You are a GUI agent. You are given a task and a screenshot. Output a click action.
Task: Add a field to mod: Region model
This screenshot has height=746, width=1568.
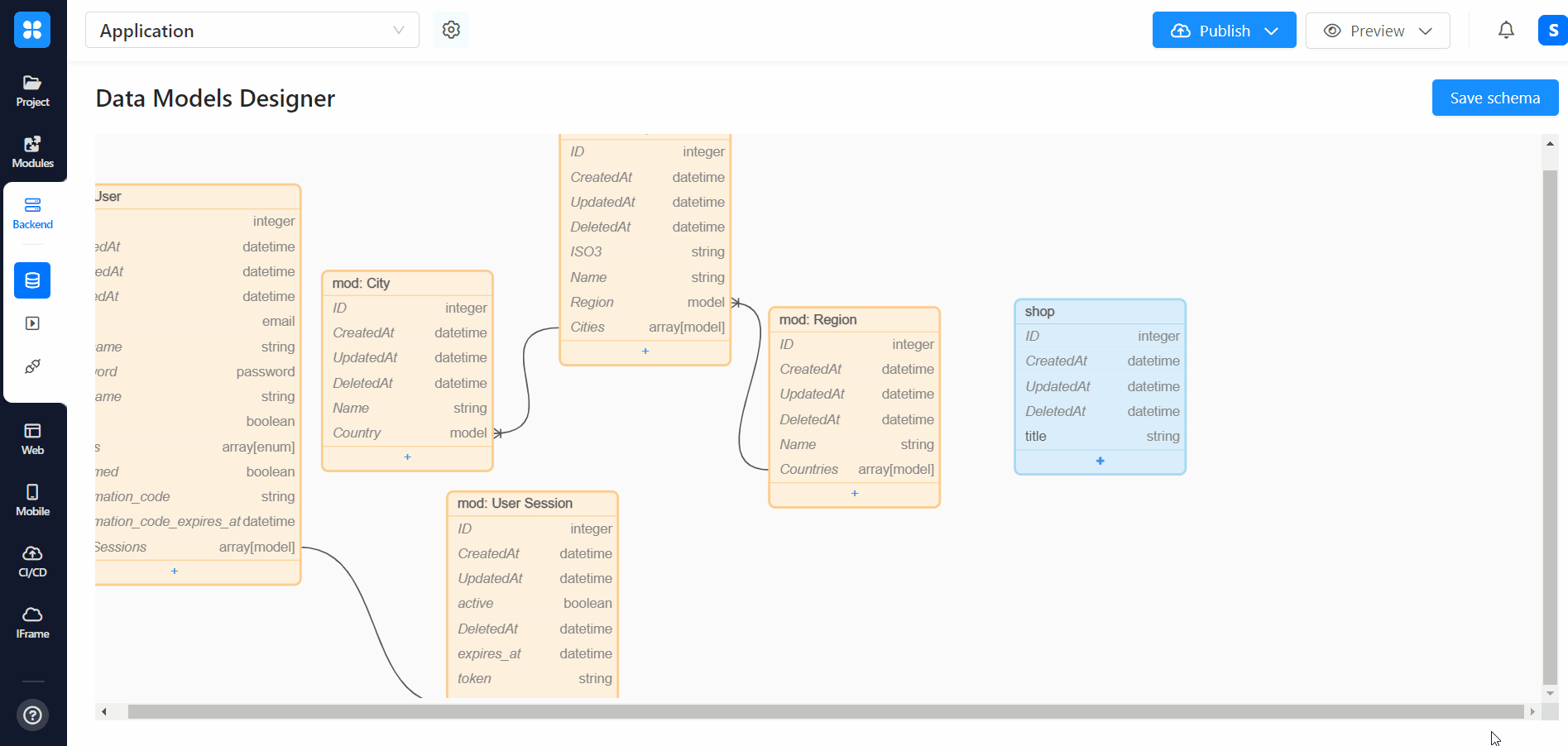(855, 493)
